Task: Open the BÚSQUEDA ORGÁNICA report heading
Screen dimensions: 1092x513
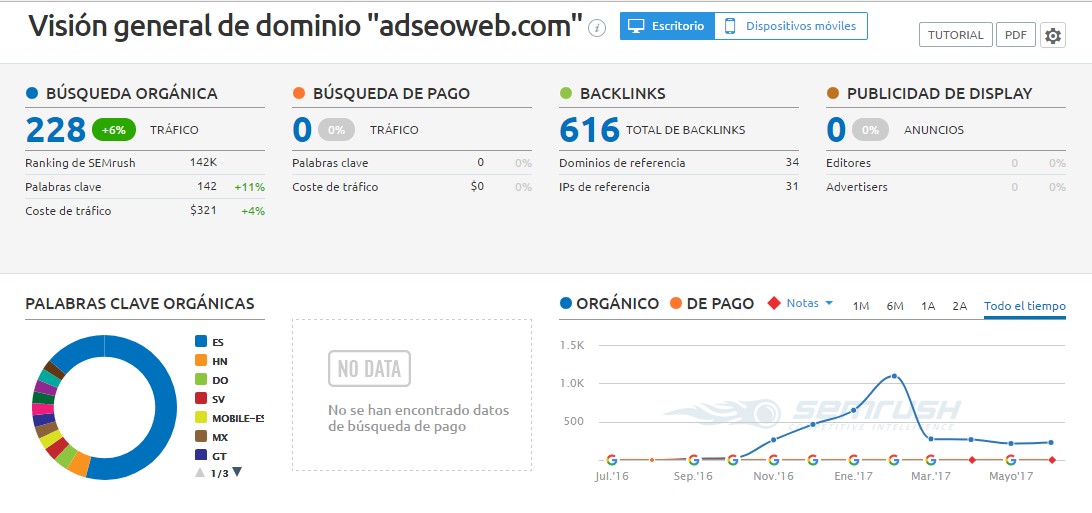Action: pyautogui.click(x=132, y=93)
